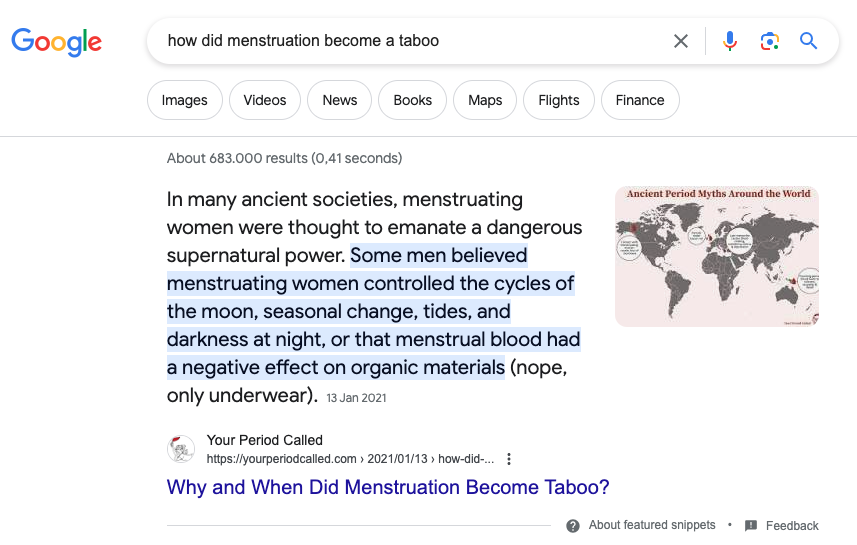857x545 pixels.
Task: Open 'Why and When Did Menstruation Become Taboo?'
Action: tap(388, 487)
